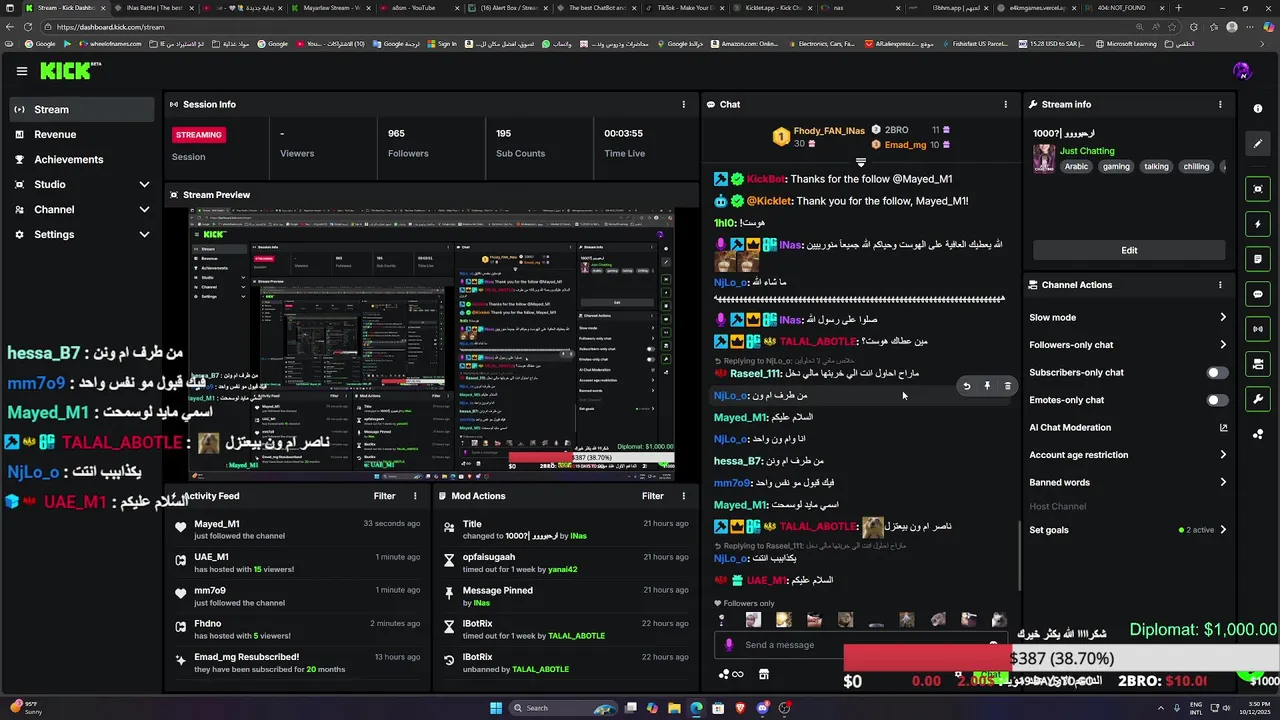Open the hamburger navigation menu
Screen dimensions: 1280x720
point(22,71)
